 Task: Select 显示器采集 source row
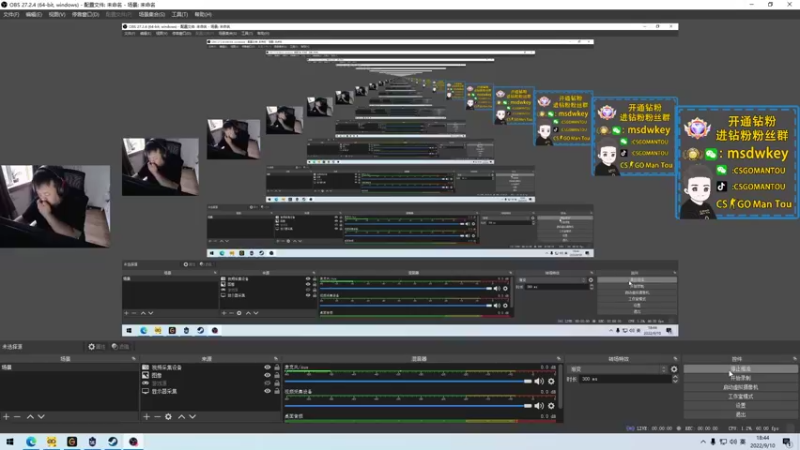(210, 391)
